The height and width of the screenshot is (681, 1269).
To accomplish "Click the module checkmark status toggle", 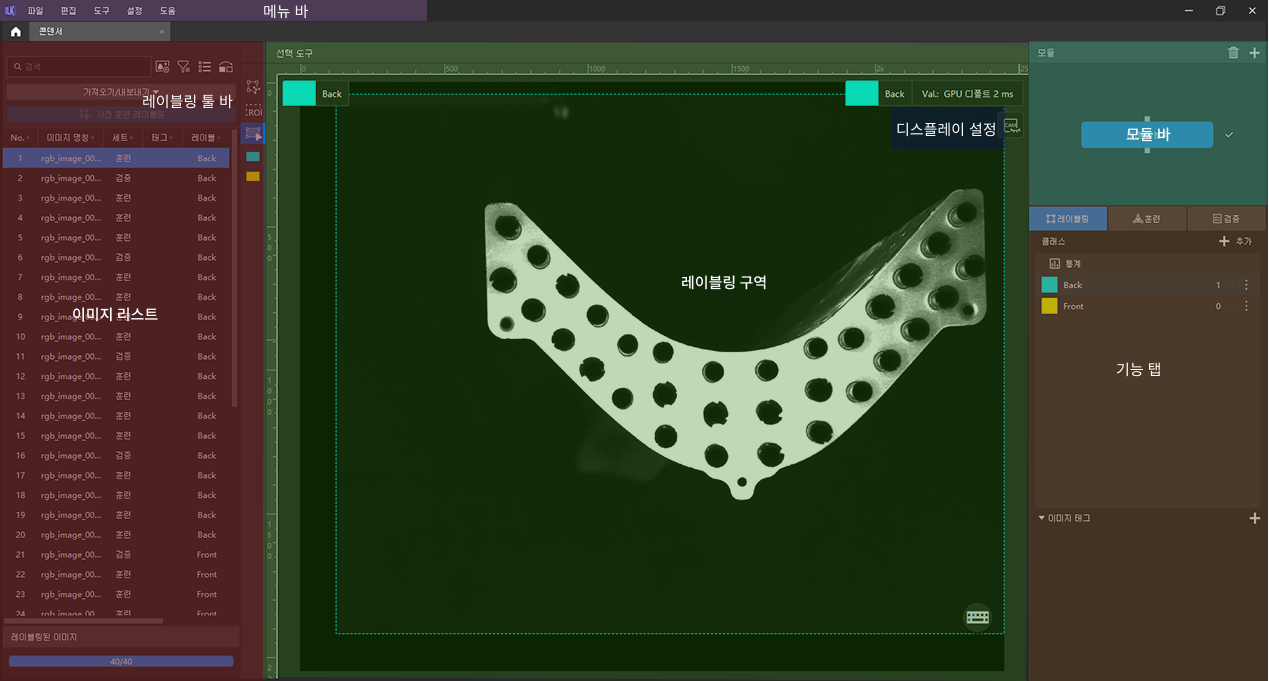I will [x=1229, y=134].
